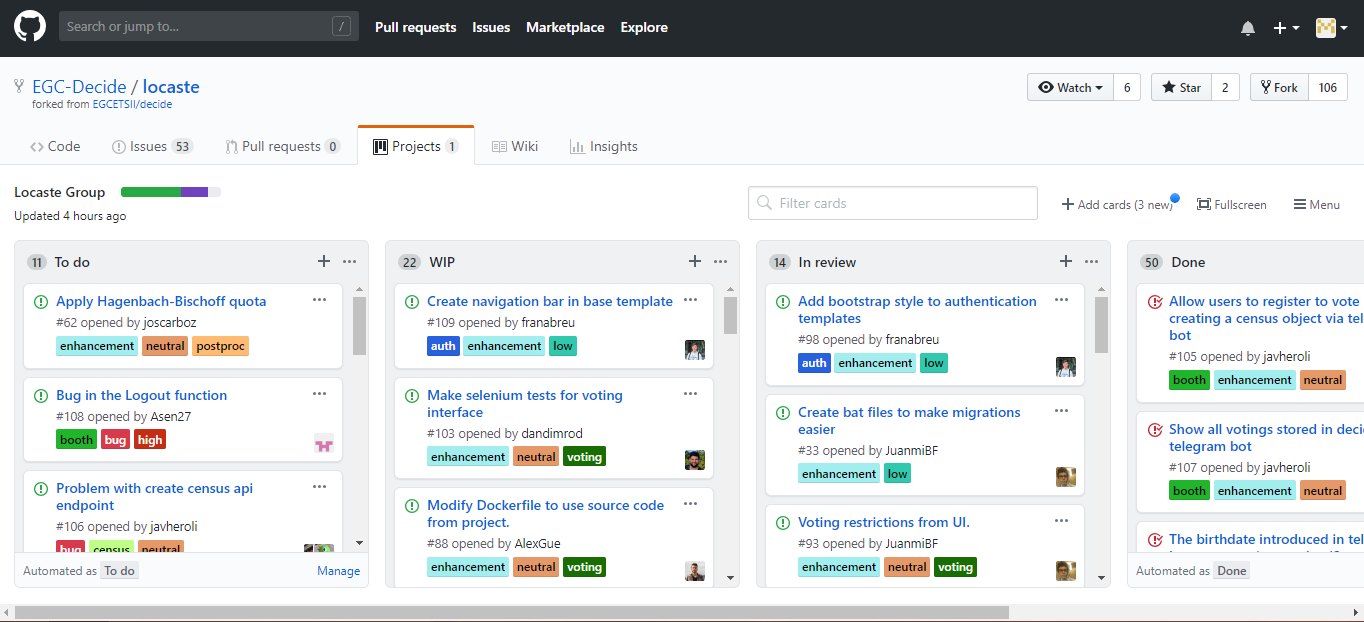Open the watchers count 6
The height and width of the screenshot is (622, 1364).
(x=1127, y=87)
